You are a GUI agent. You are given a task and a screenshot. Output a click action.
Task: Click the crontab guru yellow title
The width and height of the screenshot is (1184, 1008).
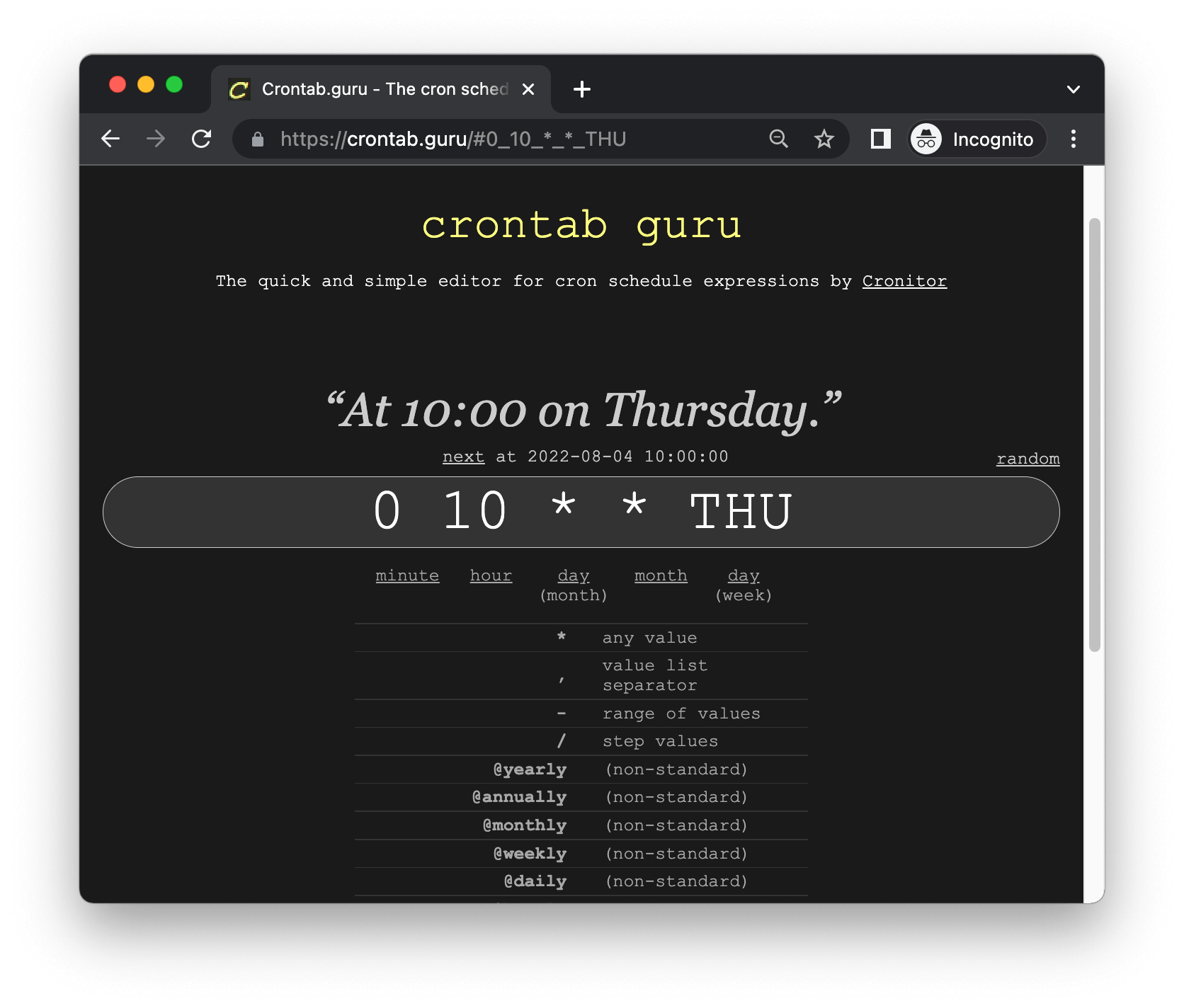581,226
